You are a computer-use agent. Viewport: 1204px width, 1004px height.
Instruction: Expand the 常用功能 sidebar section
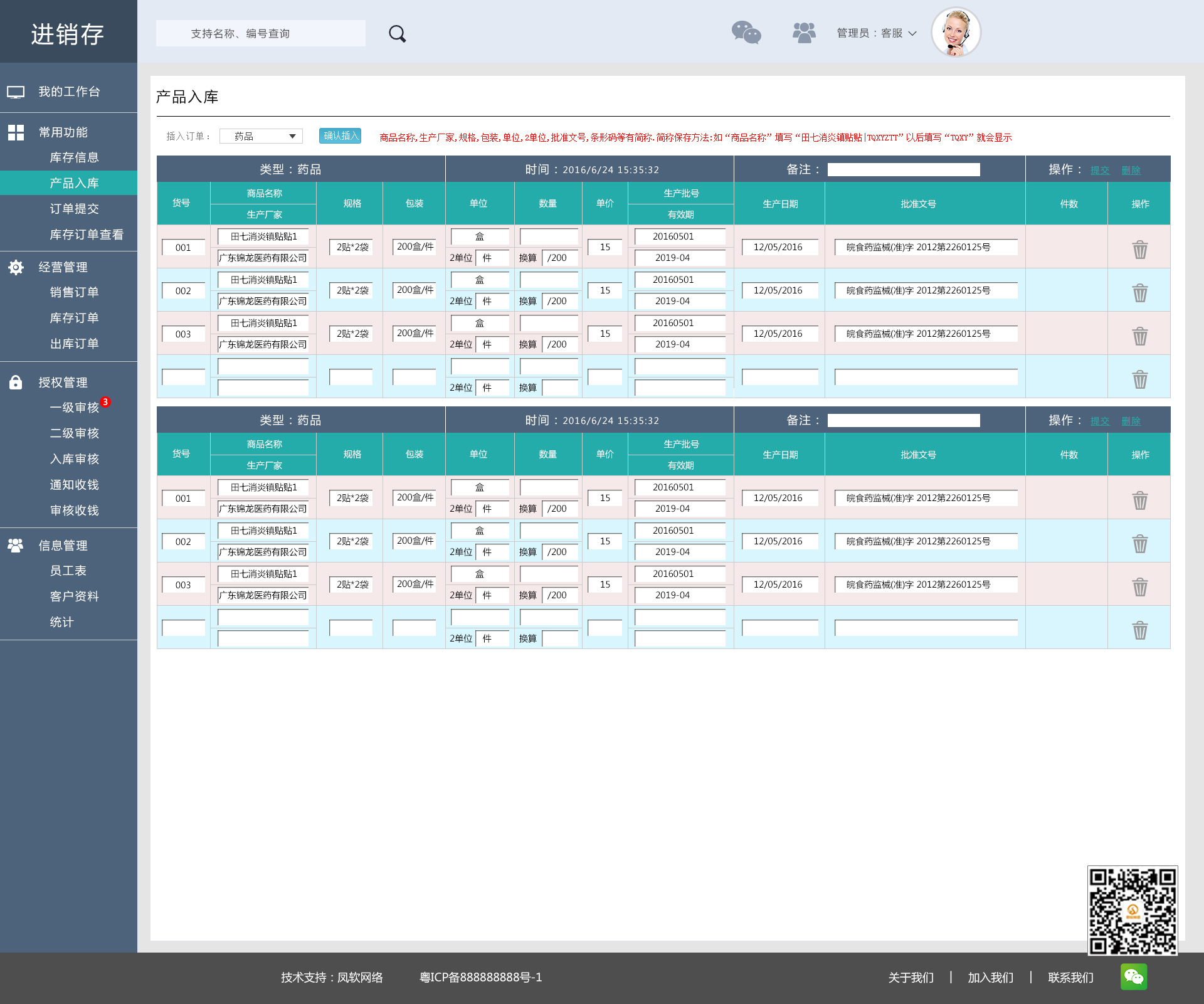tap(63, 132)
